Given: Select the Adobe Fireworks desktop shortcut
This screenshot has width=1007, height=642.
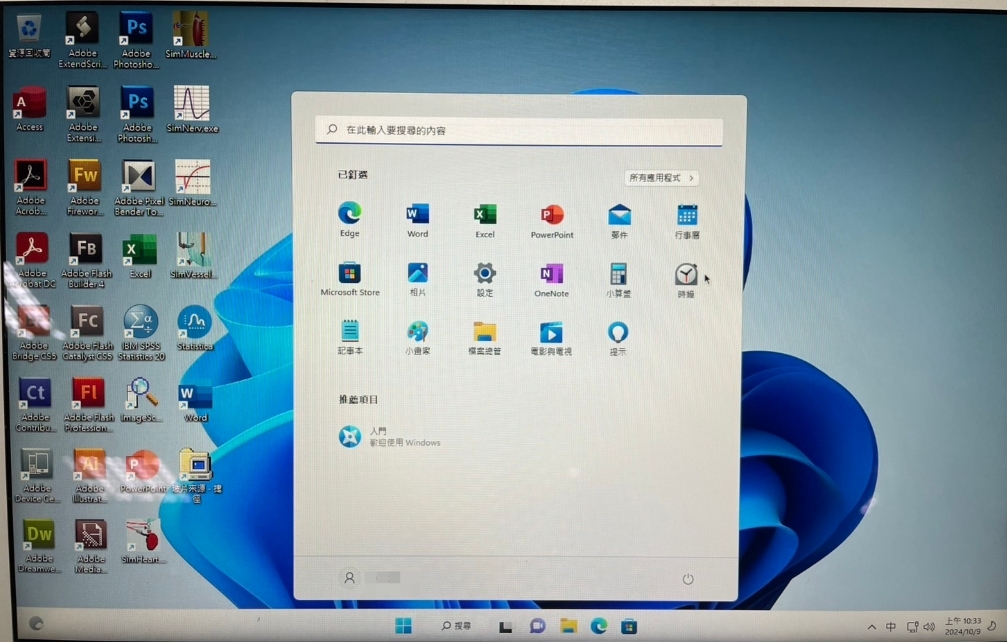Looking at the screenshot, I should click(x=85, y=187).
